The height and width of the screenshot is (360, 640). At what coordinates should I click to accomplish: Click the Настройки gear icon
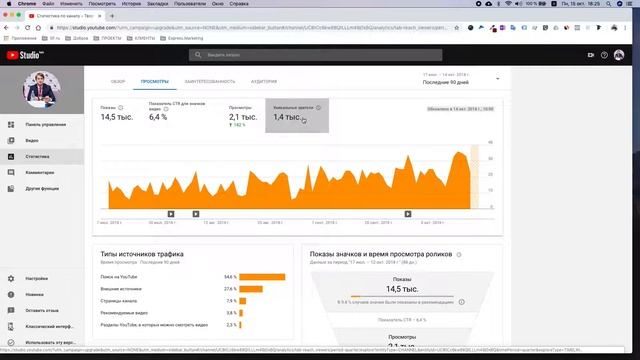[x=11, y=278]
